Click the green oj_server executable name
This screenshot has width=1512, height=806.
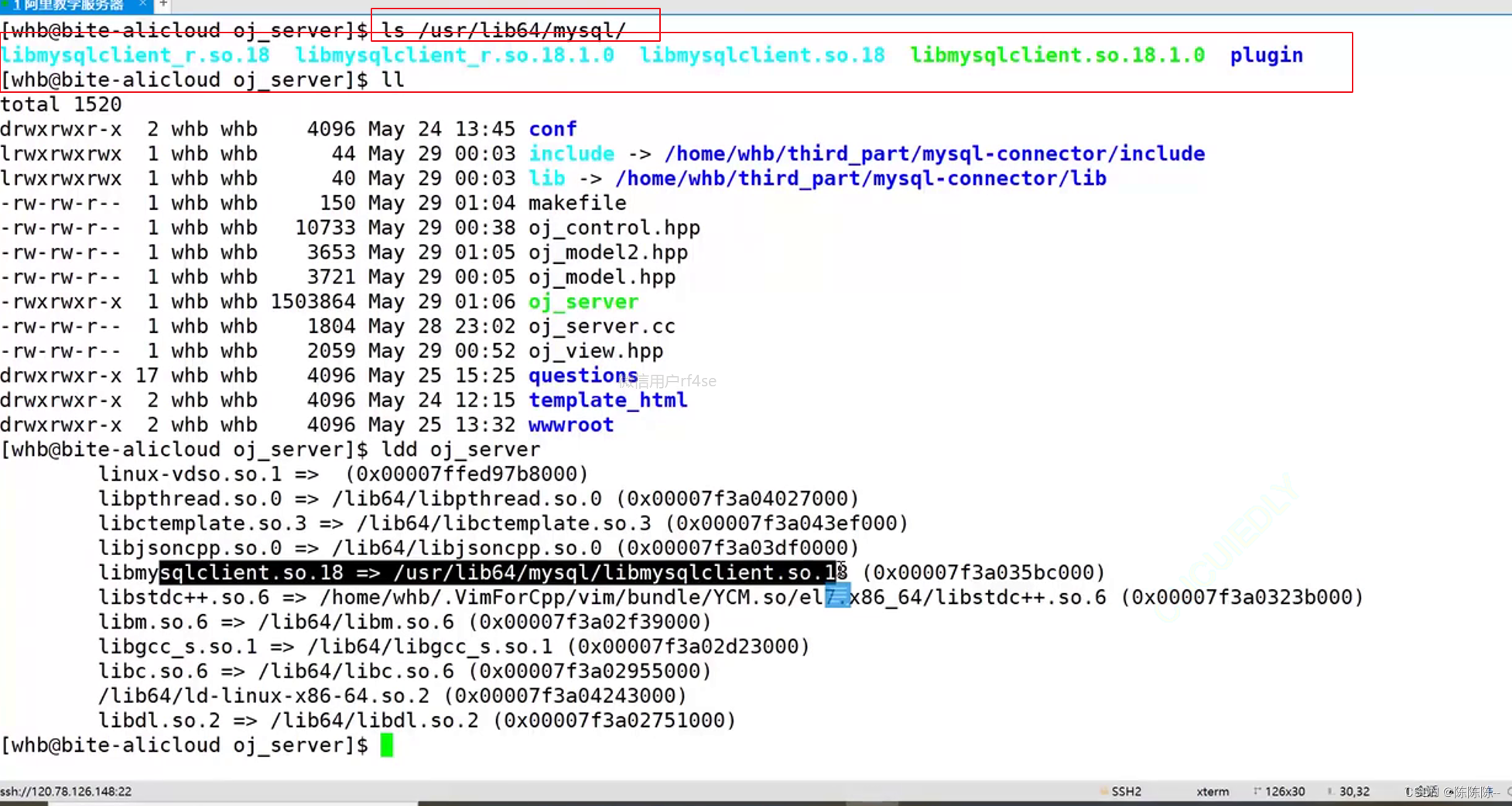click(x=583, y=302)
